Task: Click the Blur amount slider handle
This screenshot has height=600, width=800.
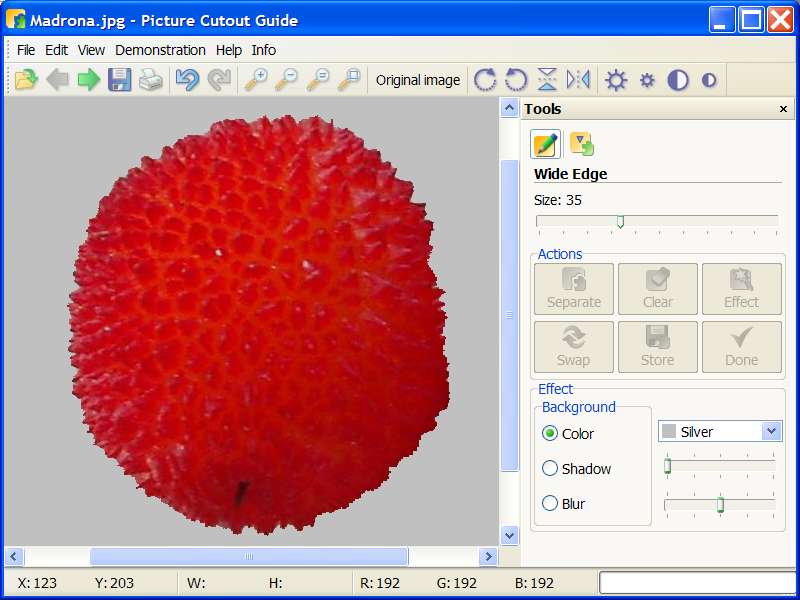Action: [720, 505]
